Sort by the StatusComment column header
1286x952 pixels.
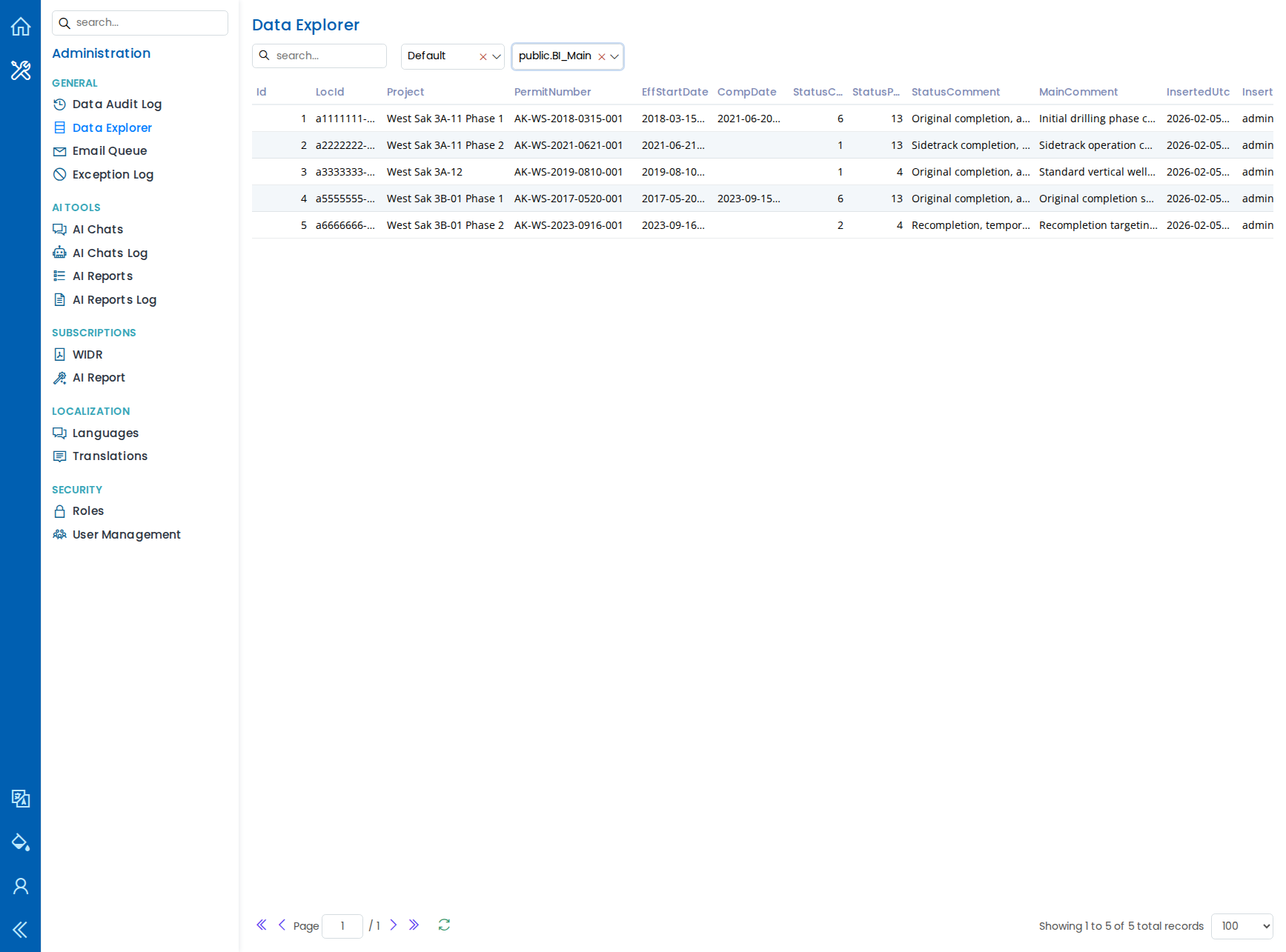[x=955, y=92]
